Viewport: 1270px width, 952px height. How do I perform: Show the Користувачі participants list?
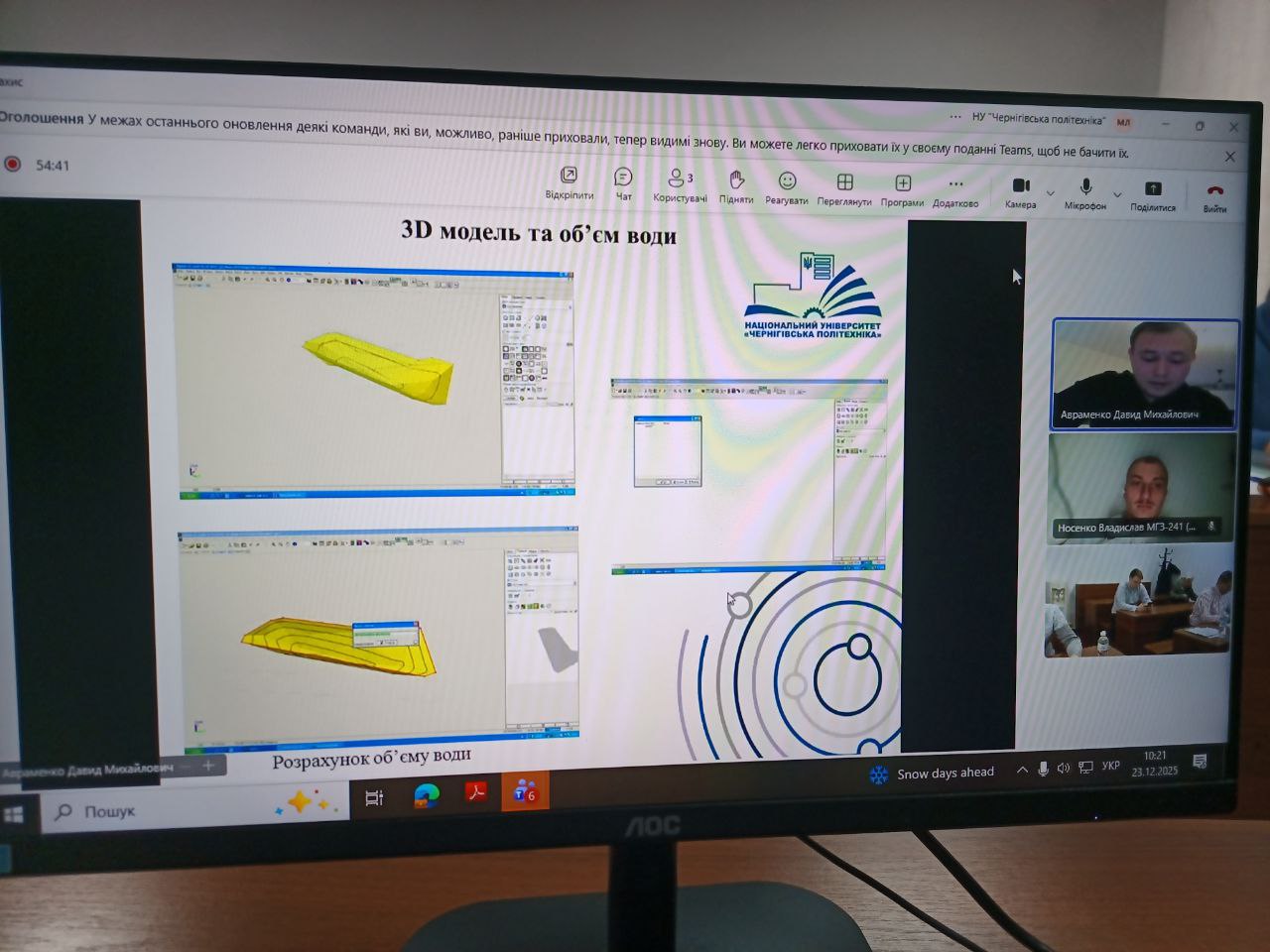point(679,181)
